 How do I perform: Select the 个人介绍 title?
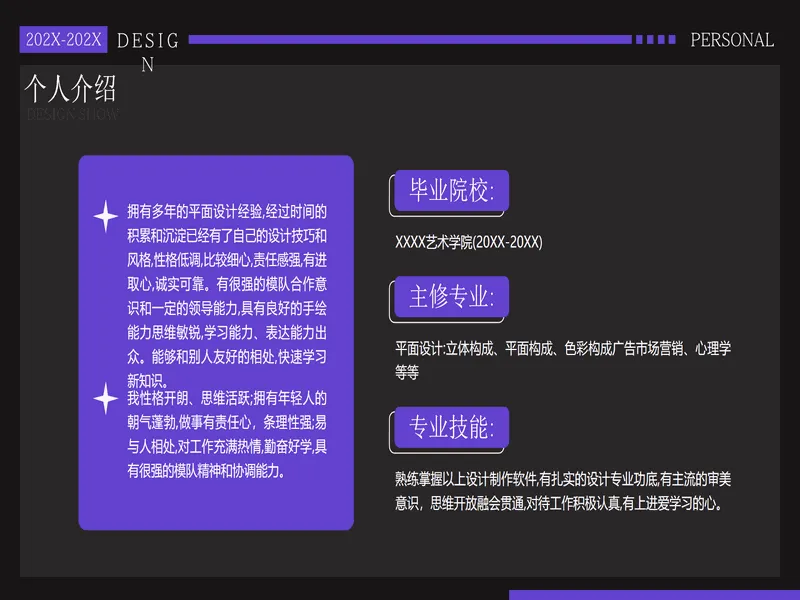[x=70, y=88]
